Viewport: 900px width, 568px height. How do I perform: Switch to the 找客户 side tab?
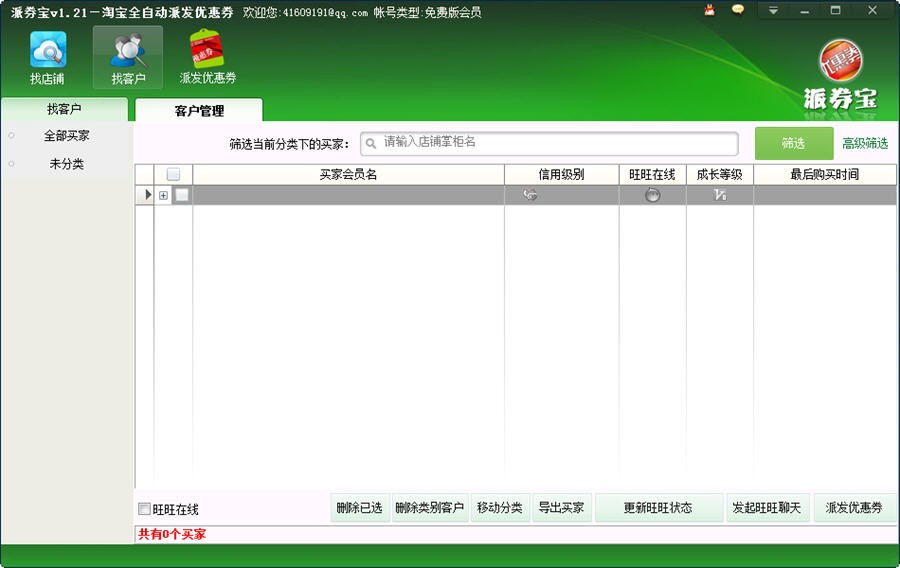click(64, 109)
